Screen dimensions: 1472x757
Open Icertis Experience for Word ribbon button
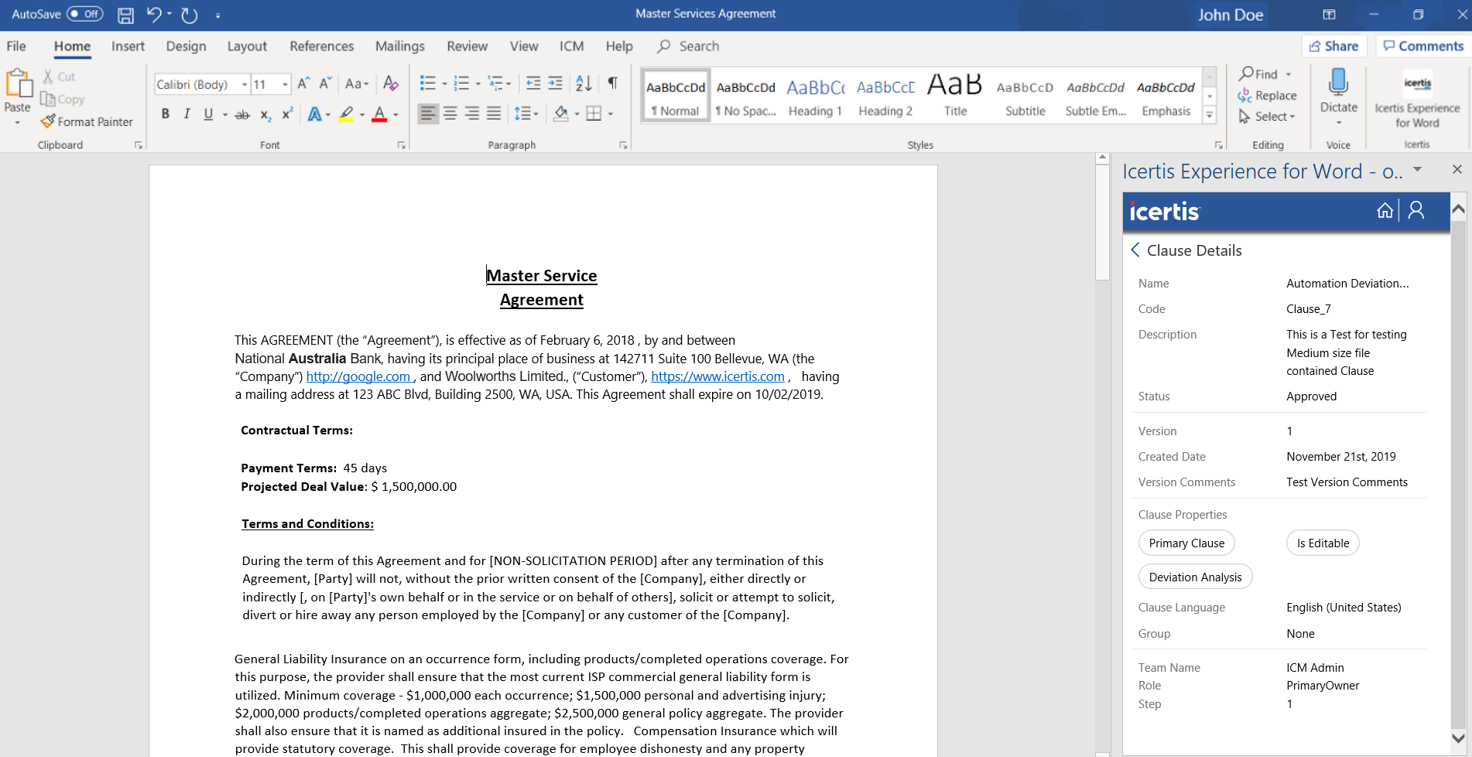coord(1417,99)
